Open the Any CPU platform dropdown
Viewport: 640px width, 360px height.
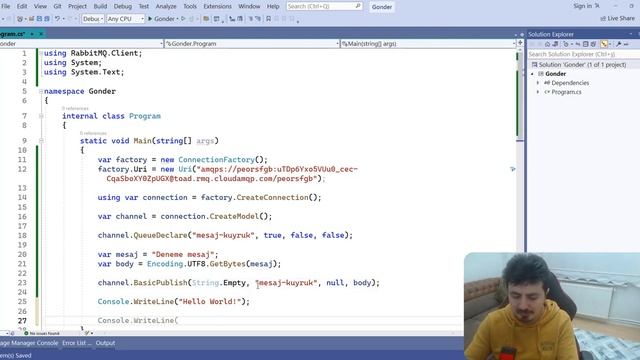click(126, 19)
